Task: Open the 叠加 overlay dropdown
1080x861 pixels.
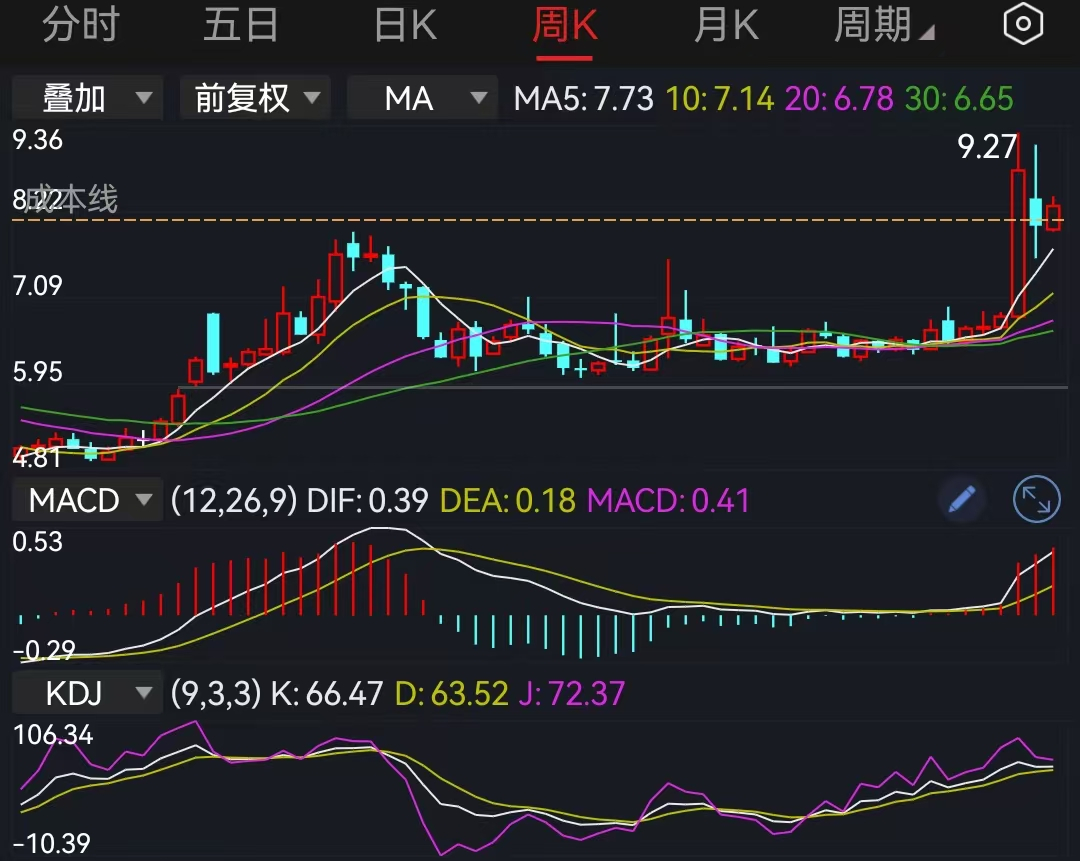Action: (87, 98)
